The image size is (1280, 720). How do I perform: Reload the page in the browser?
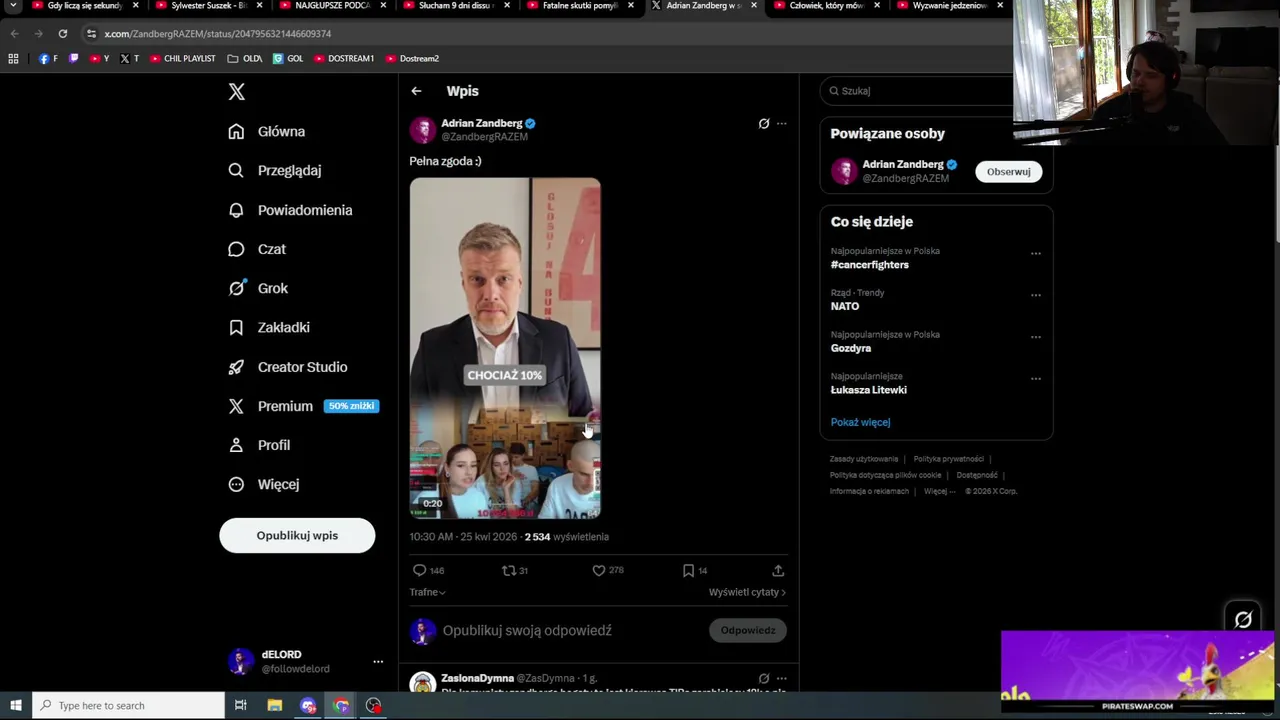click(x=62, y=33)
